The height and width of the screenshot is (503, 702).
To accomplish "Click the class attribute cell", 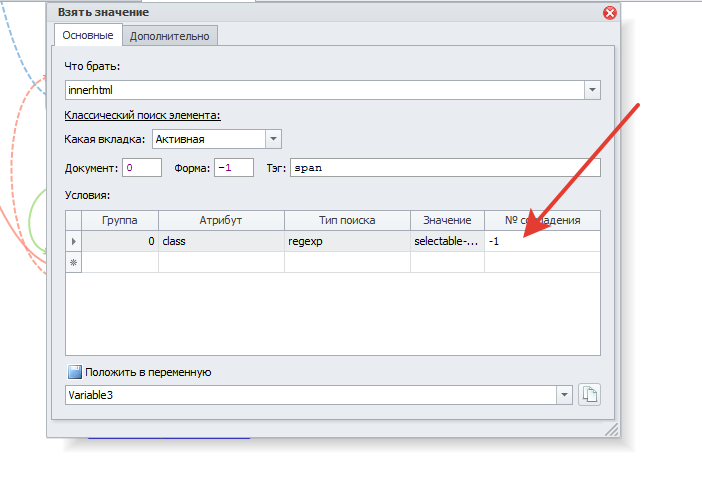I will [221, 241].
